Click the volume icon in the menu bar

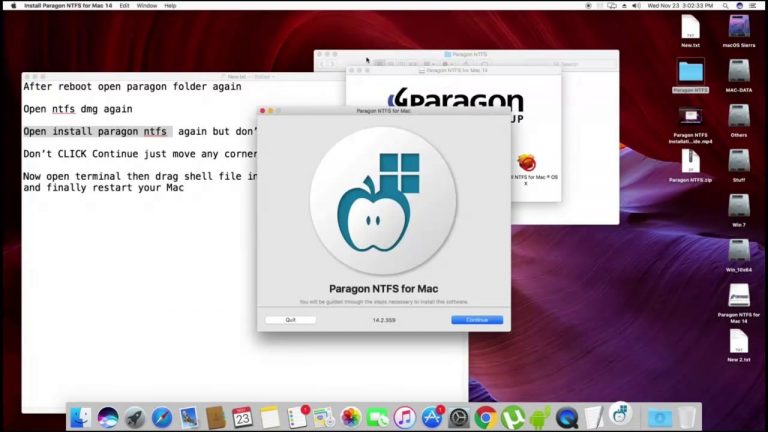(636, 5)
